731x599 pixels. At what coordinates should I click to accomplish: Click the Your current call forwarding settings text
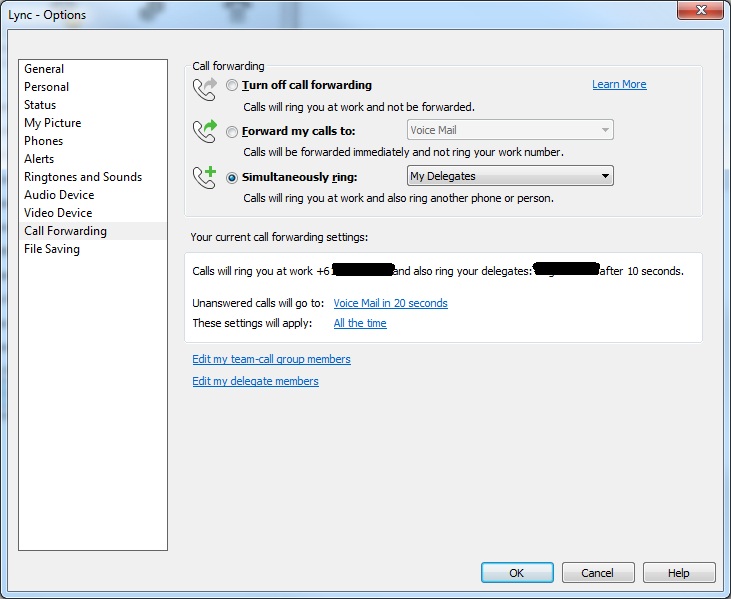pos(279,237)
